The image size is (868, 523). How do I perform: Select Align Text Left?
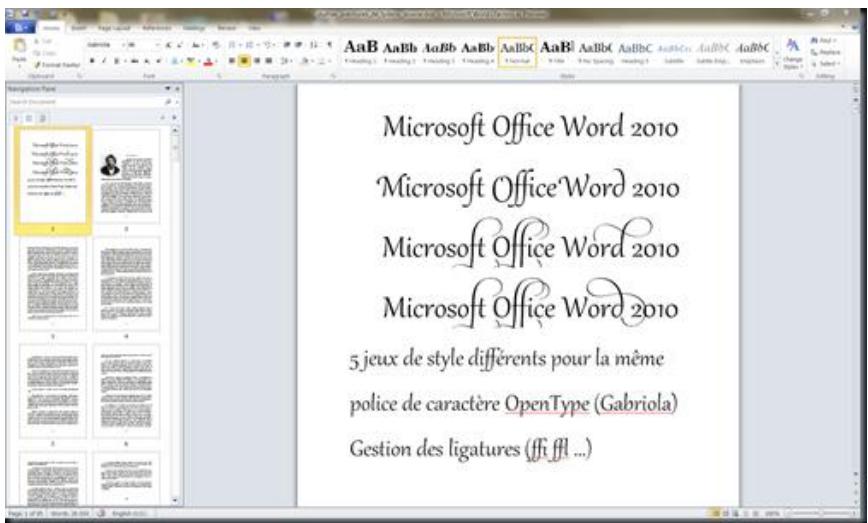(231, 61)
